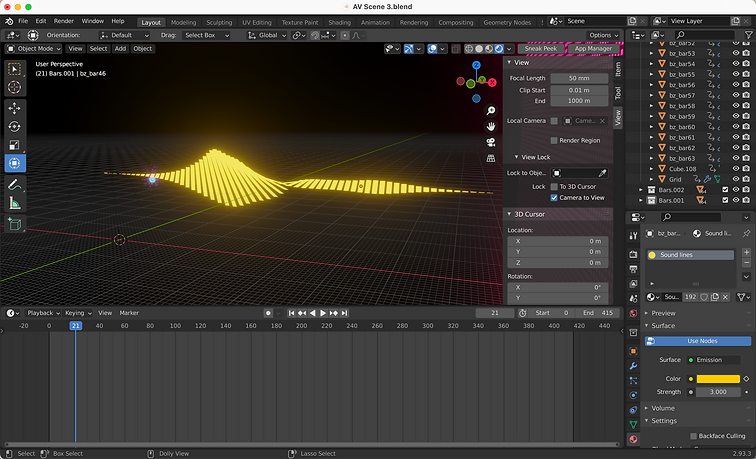Hide Bars.001 collection with eye icon

[736, 201]
